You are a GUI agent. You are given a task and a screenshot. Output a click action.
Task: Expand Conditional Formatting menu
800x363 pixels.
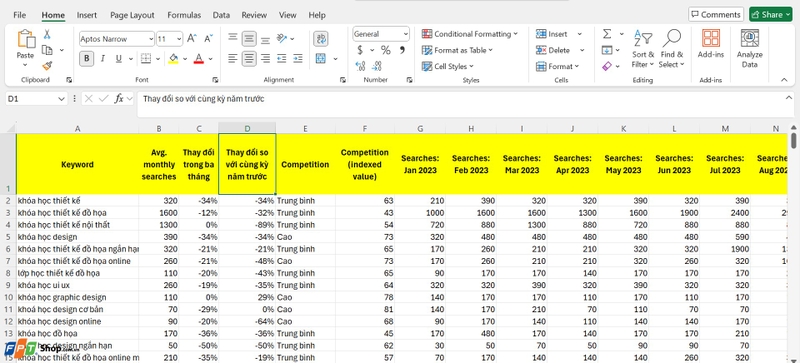pos(469,34)
